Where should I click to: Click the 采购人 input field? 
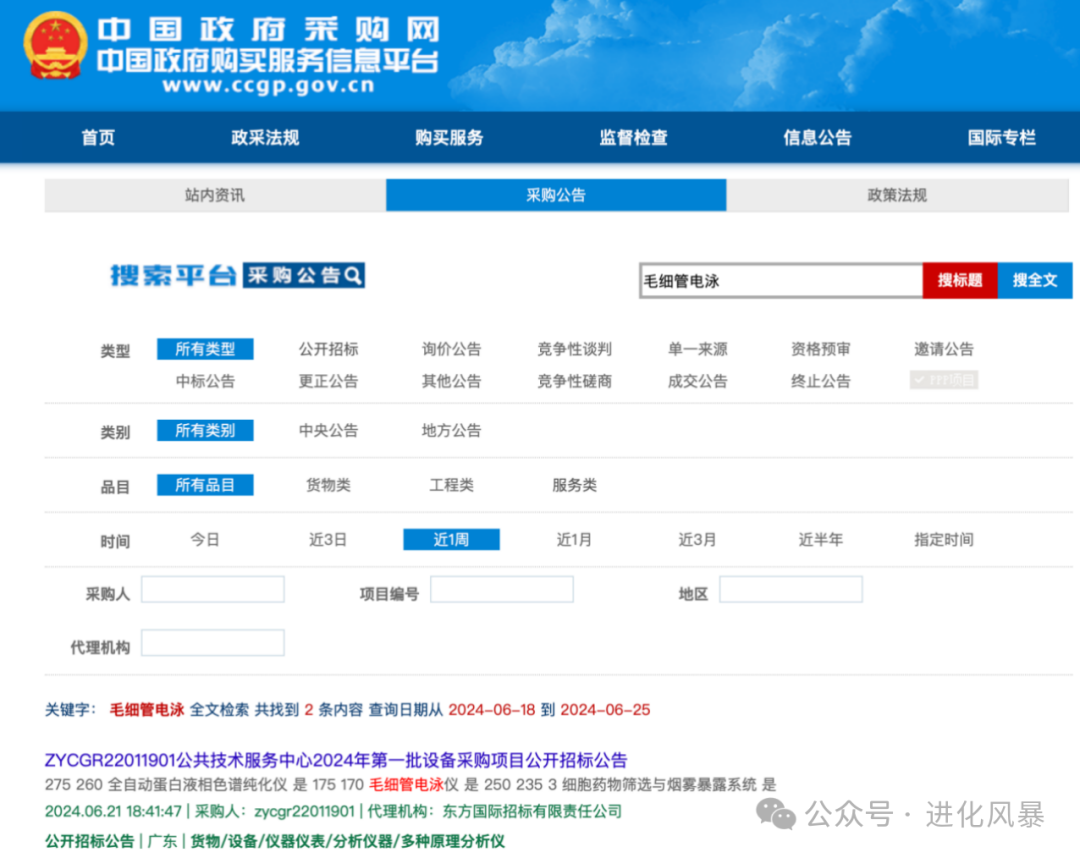(x=213, y=589)
